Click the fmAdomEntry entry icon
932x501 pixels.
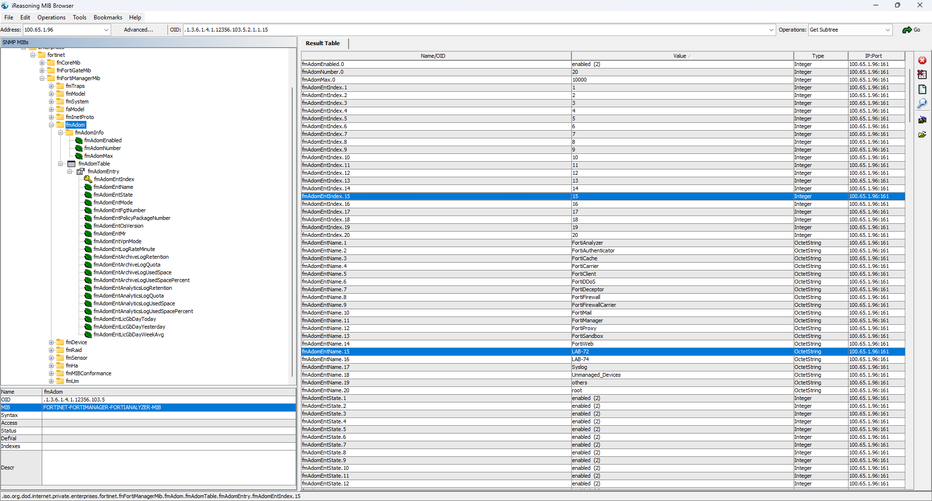pyautogui.click(x=80, y=171)
